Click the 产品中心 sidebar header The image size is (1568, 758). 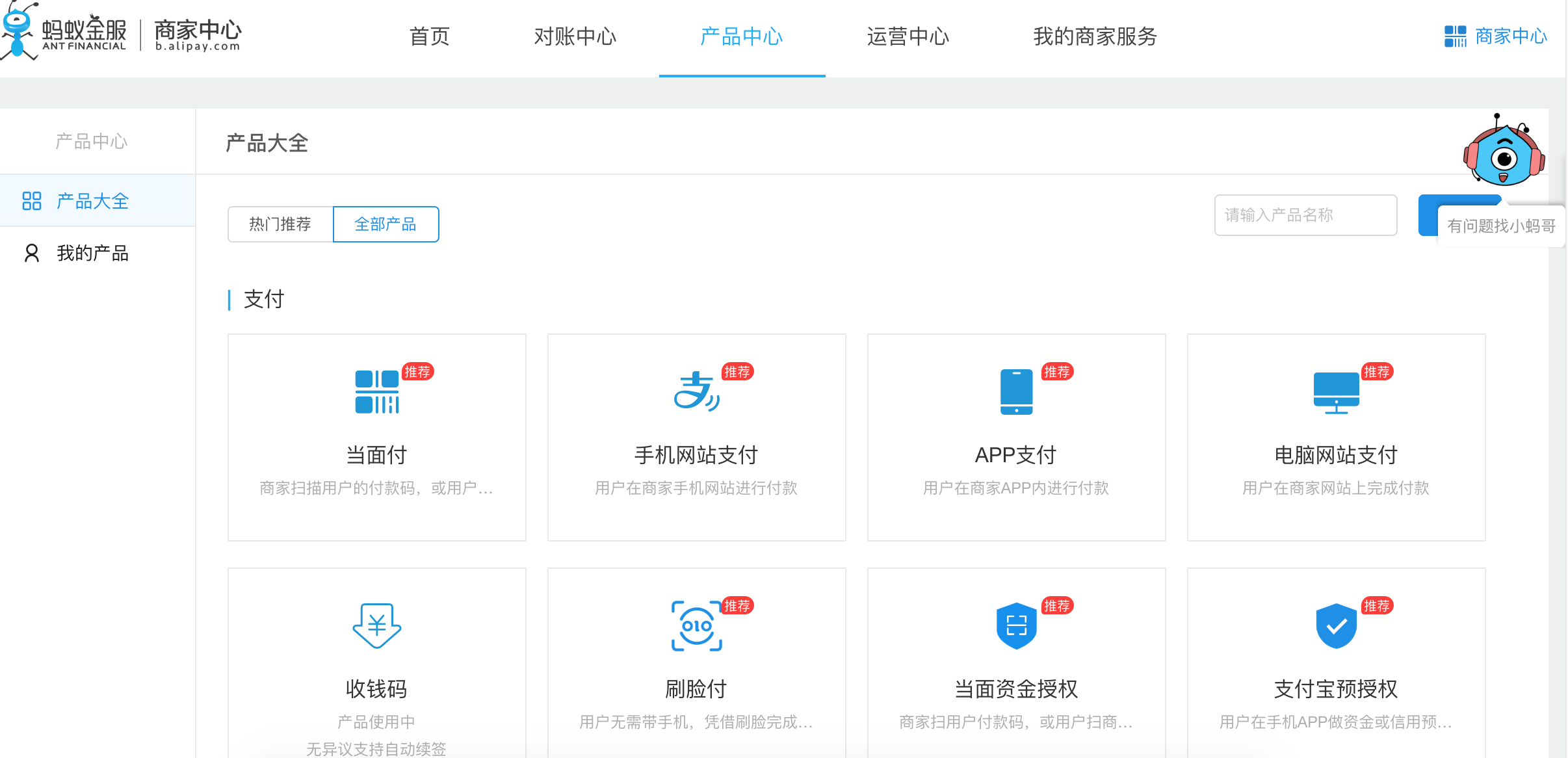[92, 142]
